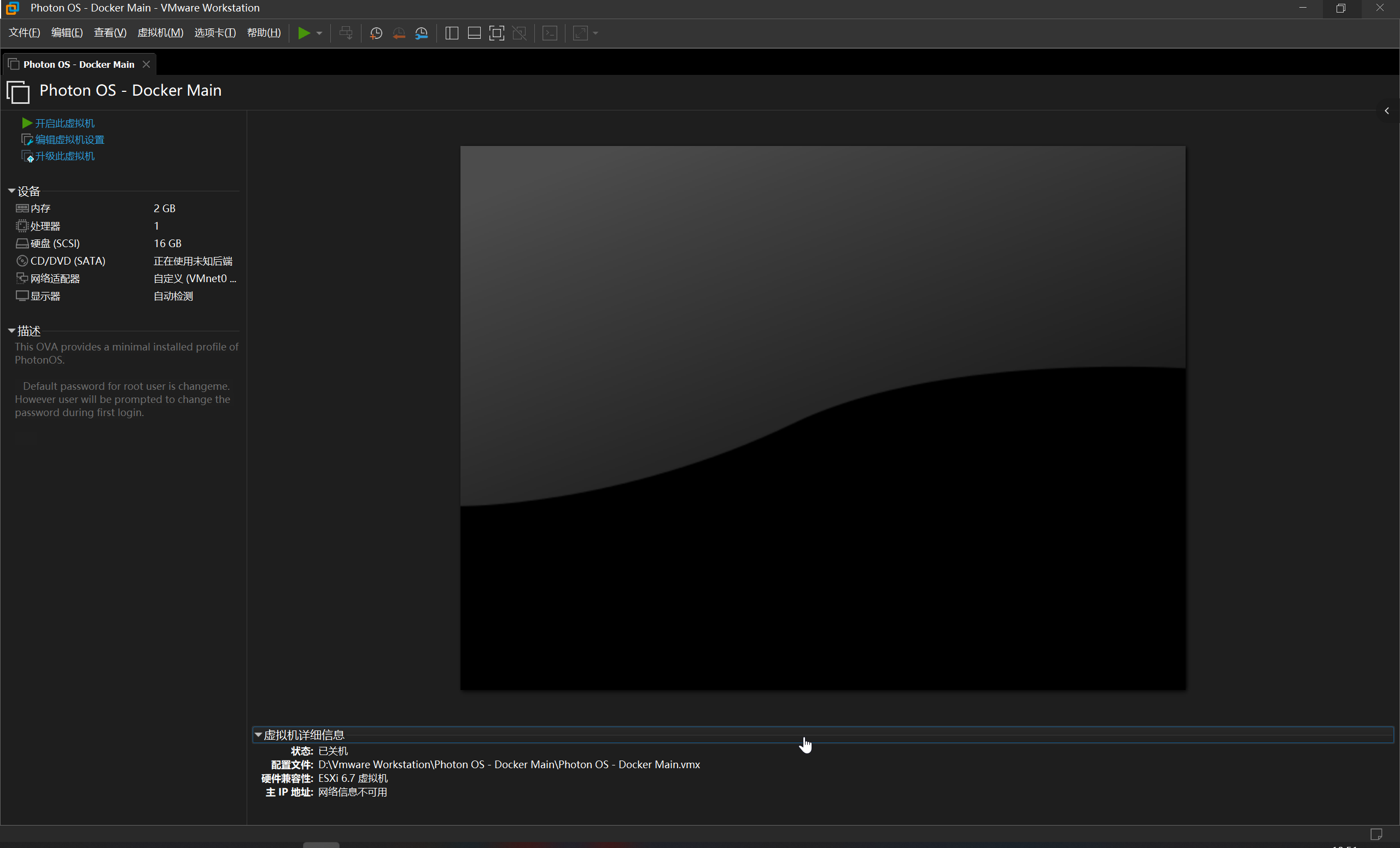Open the power options dropdown arrow
Viewport: 1400px width, 848px height.
pos(319,33)
